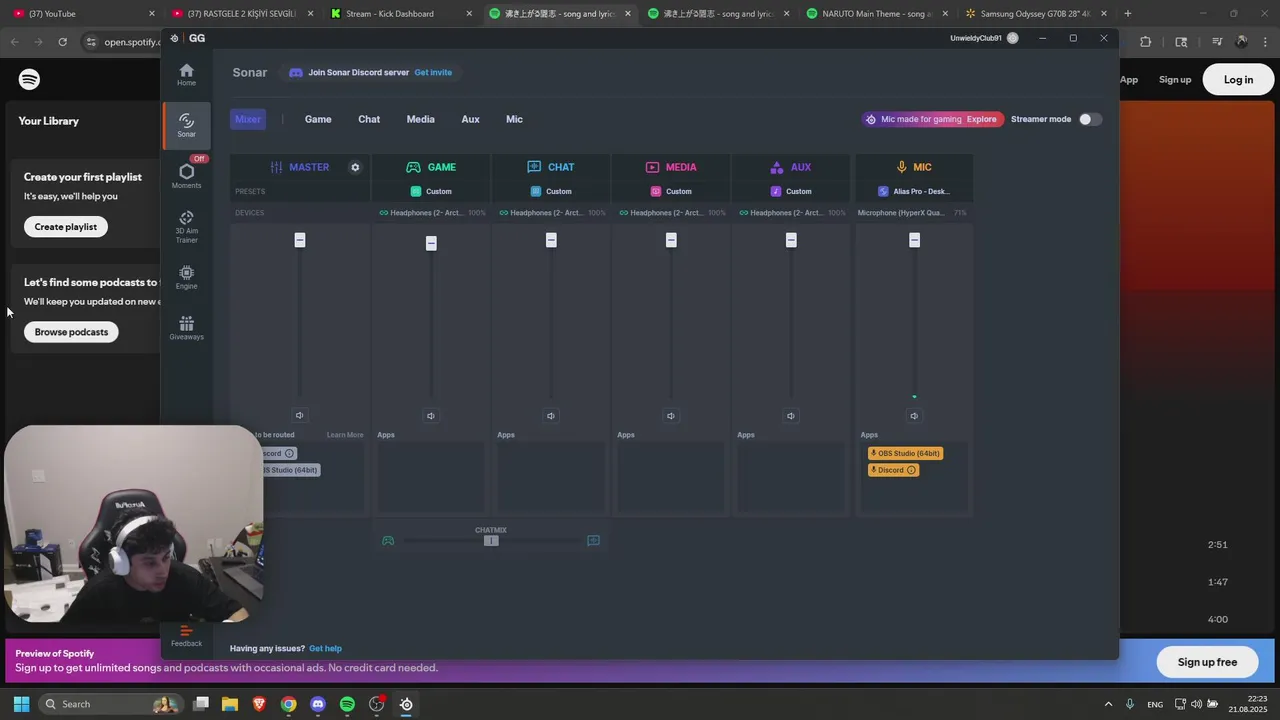This screenshot has height=720, width=1280.
Task: Mute the Master channel speaker icon
Action: click(x=299, y=415)
